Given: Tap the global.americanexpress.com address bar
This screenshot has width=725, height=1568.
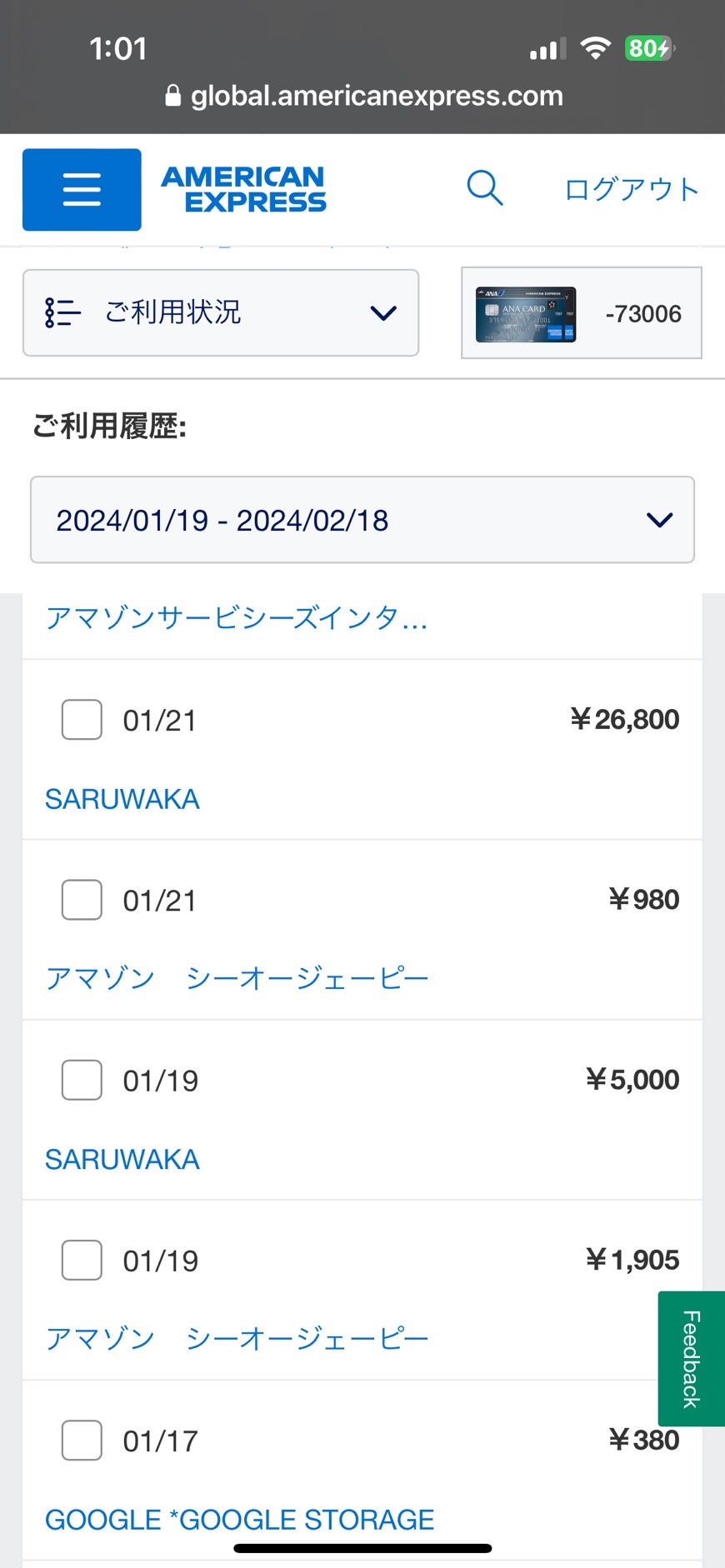Looking at the screenshot, I should pos(364,96).
